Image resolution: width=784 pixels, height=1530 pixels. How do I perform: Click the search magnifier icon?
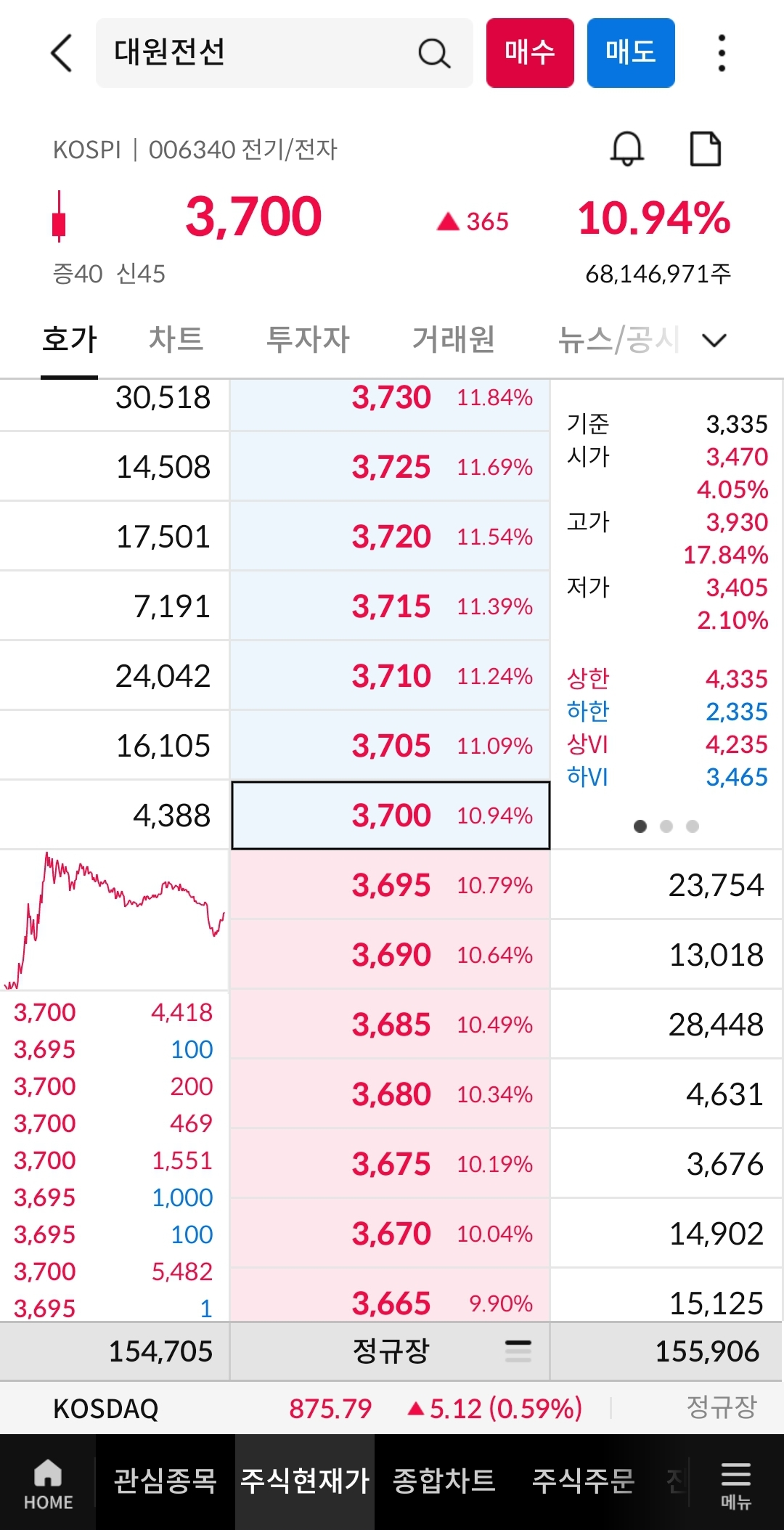click(434, 53)
